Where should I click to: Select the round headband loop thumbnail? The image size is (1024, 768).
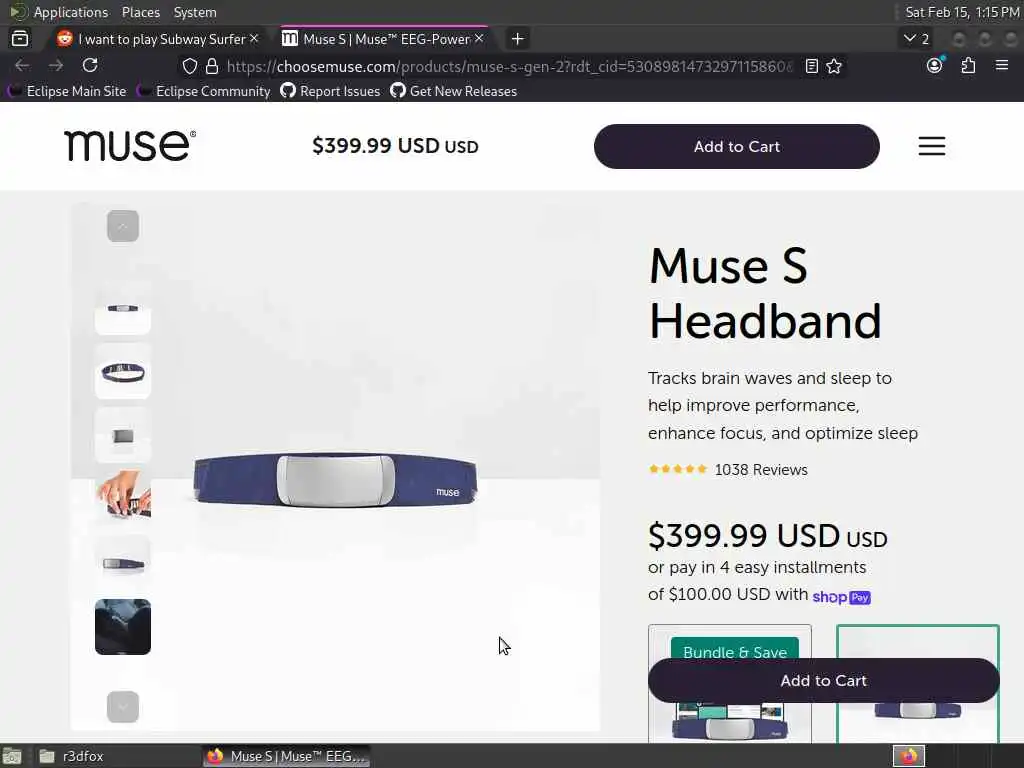tap(123, 372)
